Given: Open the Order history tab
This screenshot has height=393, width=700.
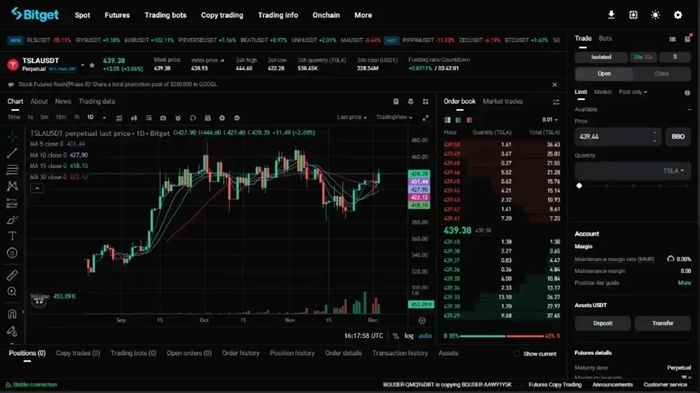Looking at the screenshot, I should point(241,353).
